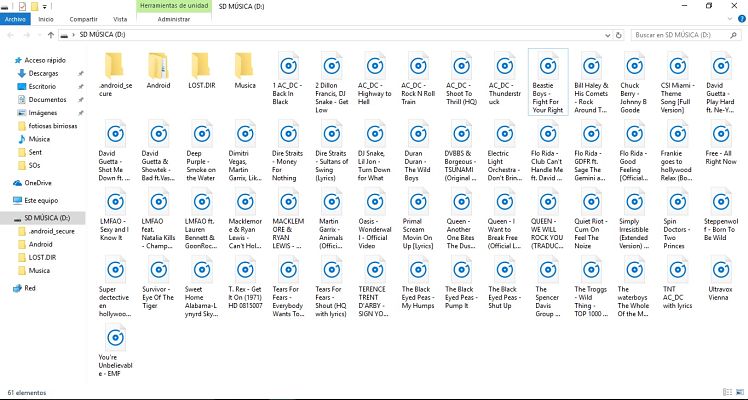Expand the ribbon using the chevron
Image resolution: width=748 pixels, height=400 pixels.
[x=728, y=18]
